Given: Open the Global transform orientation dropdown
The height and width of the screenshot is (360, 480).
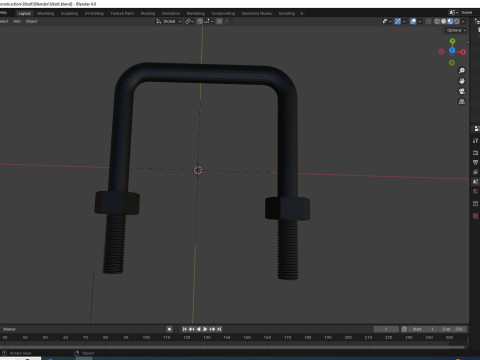Looking at the screenshot, I should coord(169,21).
